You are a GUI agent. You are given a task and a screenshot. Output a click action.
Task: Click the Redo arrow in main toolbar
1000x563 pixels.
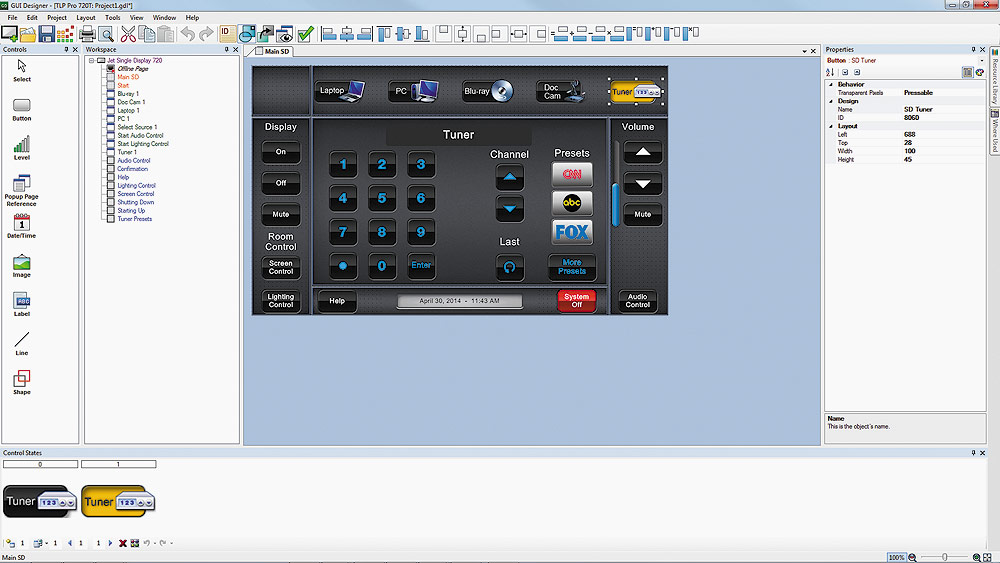click(206, 34)
